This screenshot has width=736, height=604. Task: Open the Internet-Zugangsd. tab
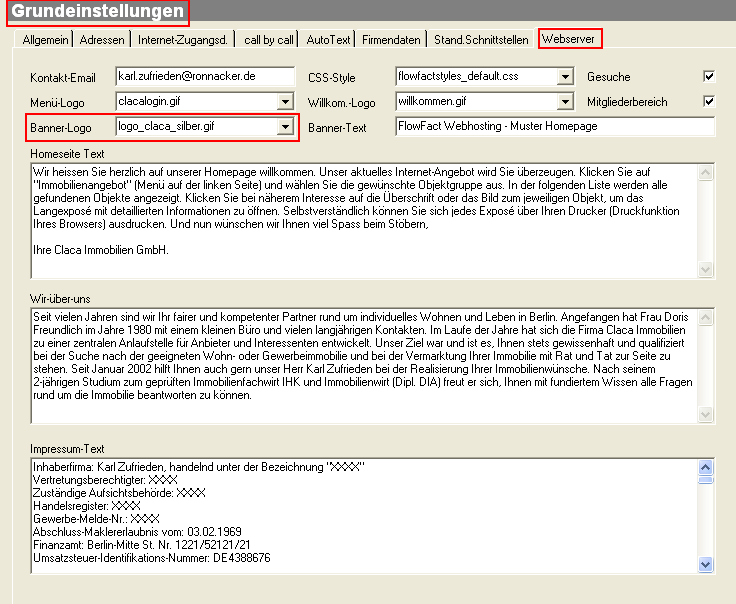[183, 40]
